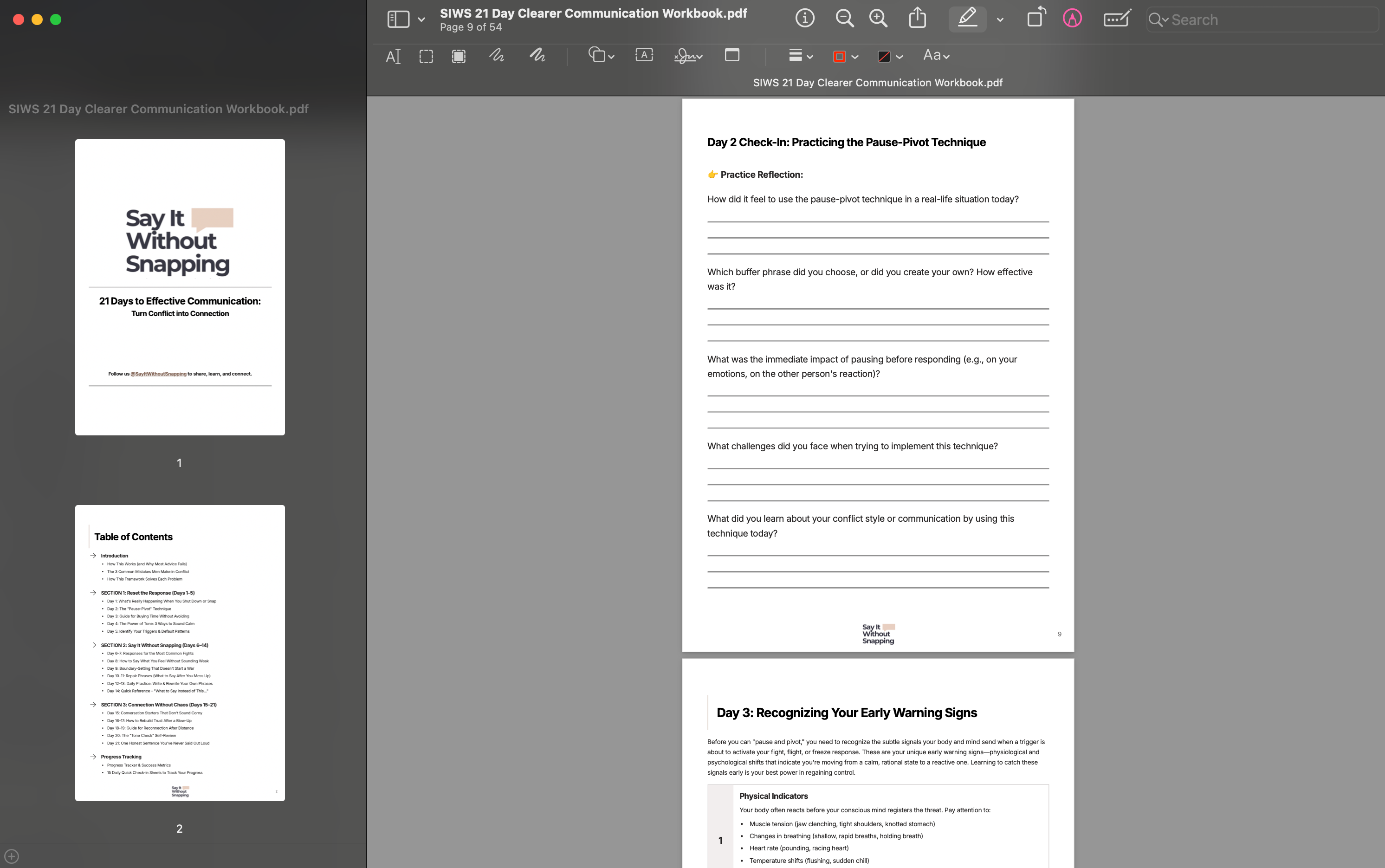Viewport: 1385px width, 868px height.
Task: Open the Sign signature menu
Action: pyautogui.click(x=688, y=56)
